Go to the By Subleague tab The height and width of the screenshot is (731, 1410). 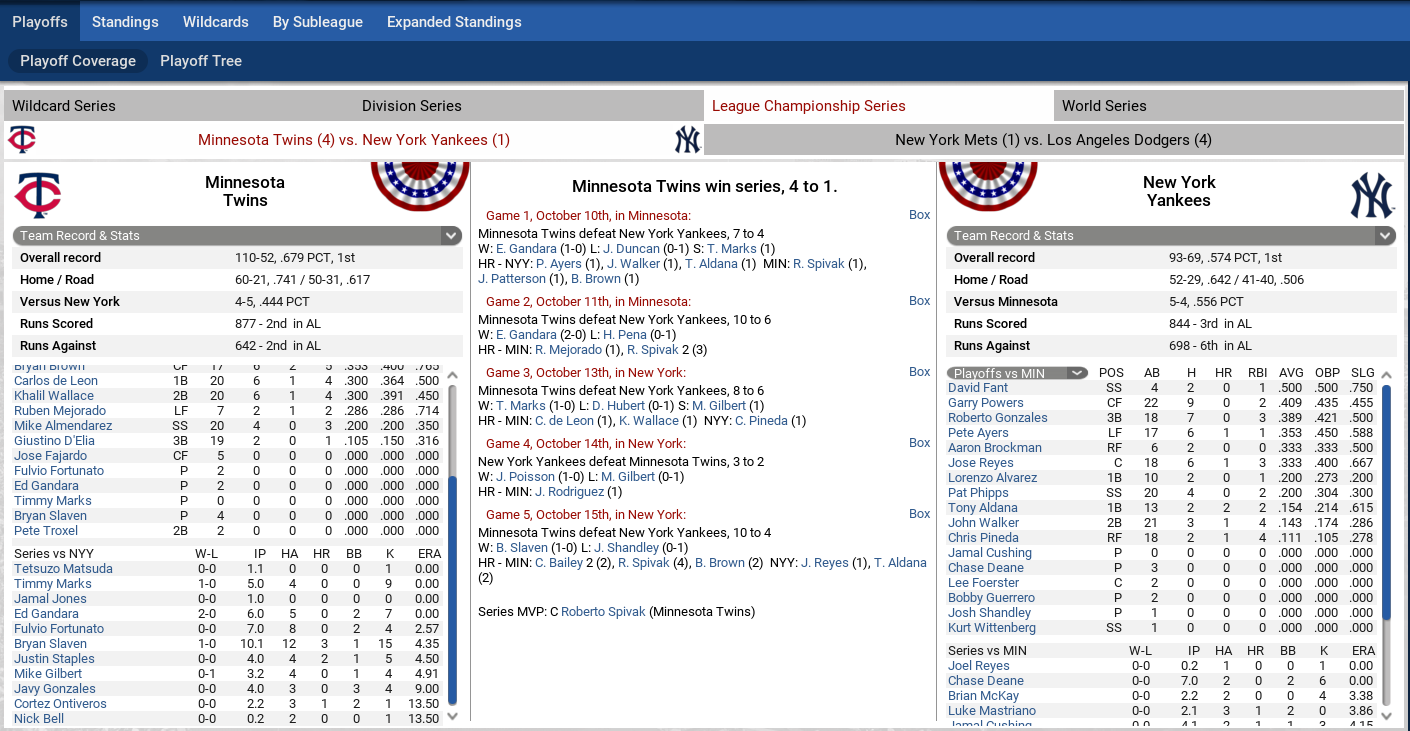coord(318,21)
